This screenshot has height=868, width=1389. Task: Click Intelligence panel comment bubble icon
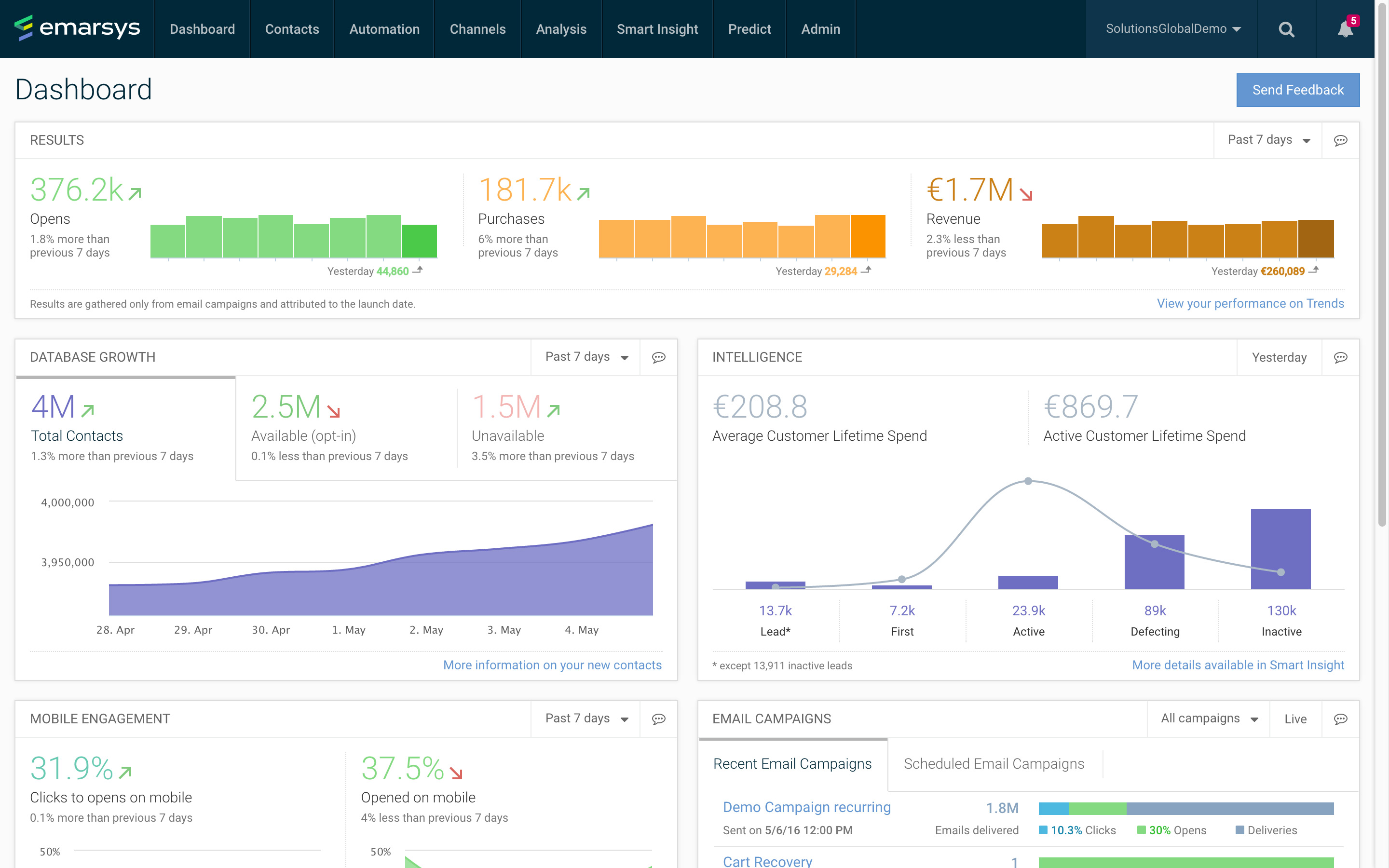(x=1340, y=358)
